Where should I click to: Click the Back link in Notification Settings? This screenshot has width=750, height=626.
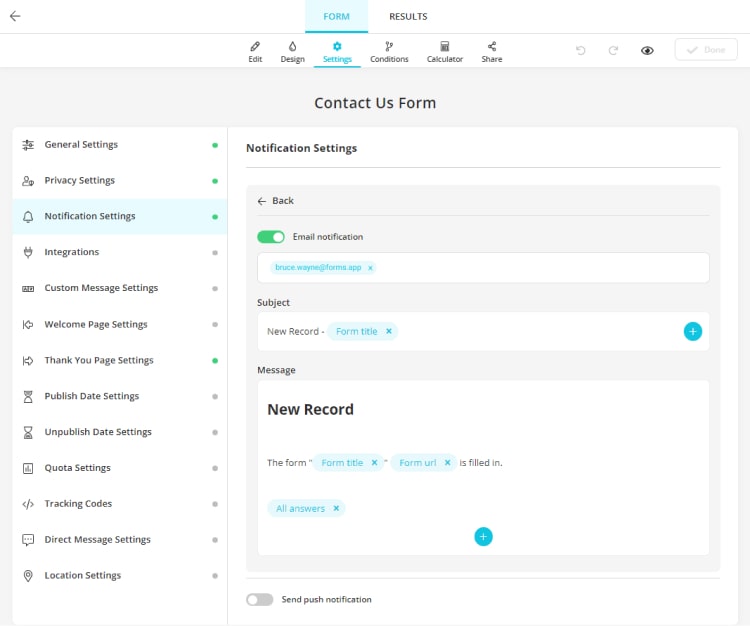click(276, 201)
